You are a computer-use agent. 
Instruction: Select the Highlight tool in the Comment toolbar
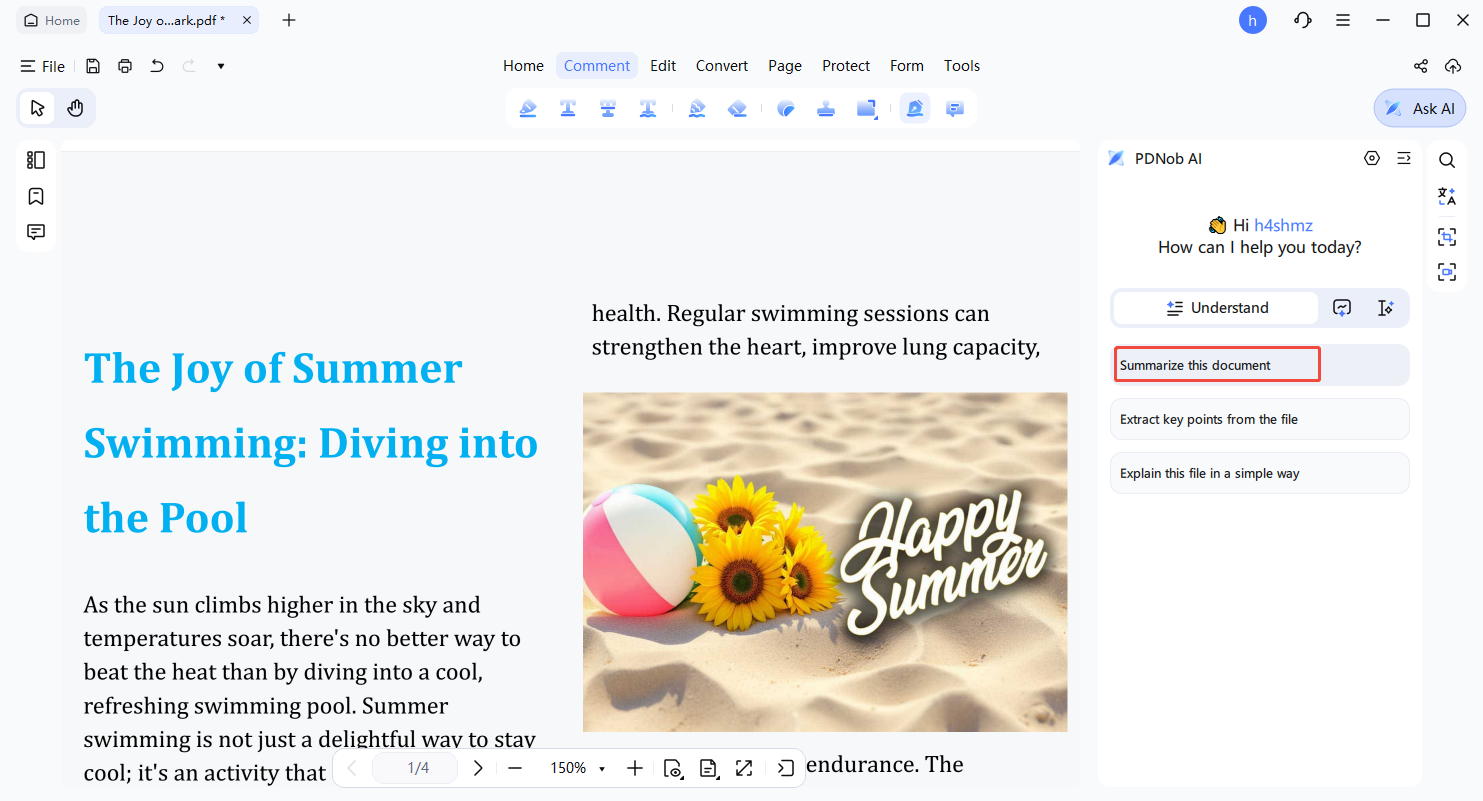(x=528, y=108)
